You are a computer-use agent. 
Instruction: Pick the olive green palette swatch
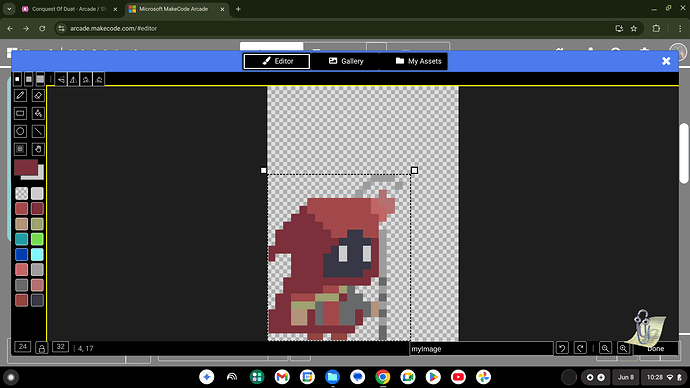[37, 224]
